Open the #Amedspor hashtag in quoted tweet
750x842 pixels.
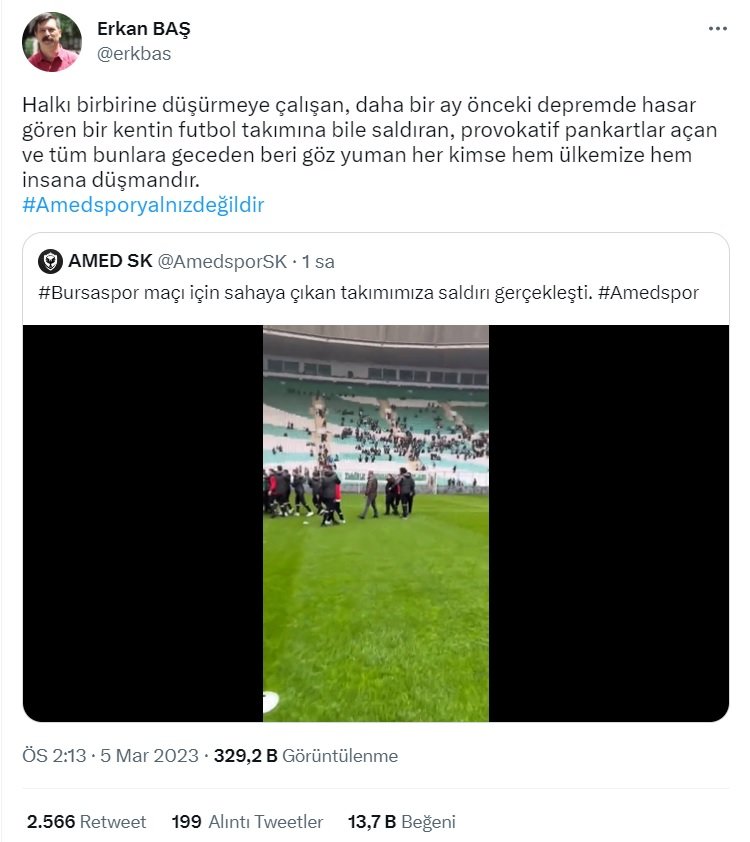coord(648,293)
